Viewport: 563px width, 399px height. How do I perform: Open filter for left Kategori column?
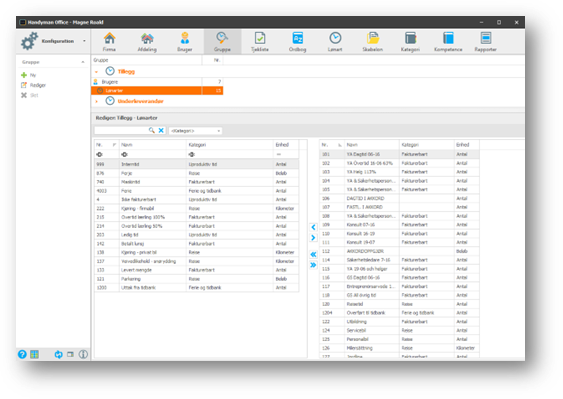coord(192,154)
